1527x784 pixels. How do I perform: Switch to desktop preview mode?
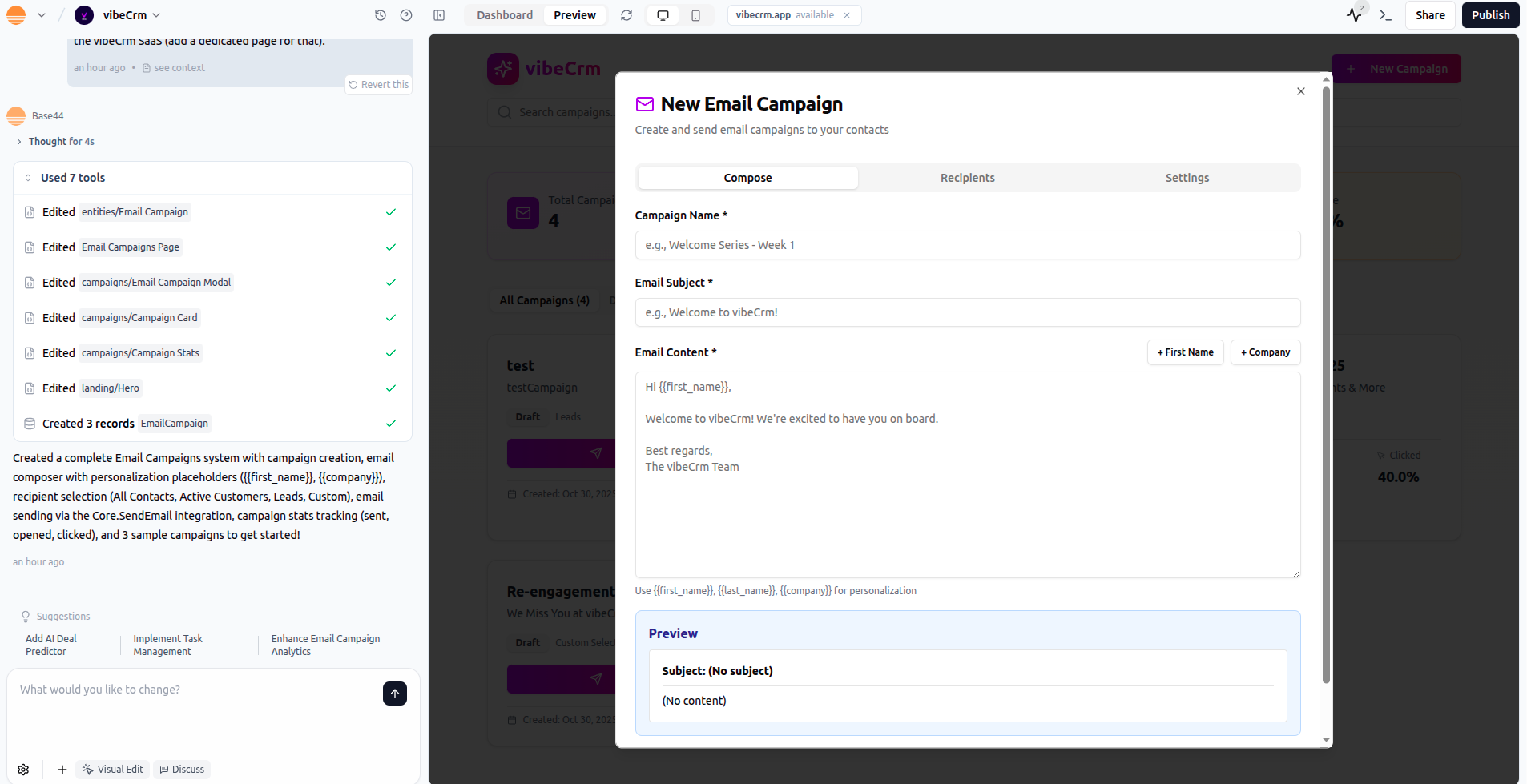[663, 15]
